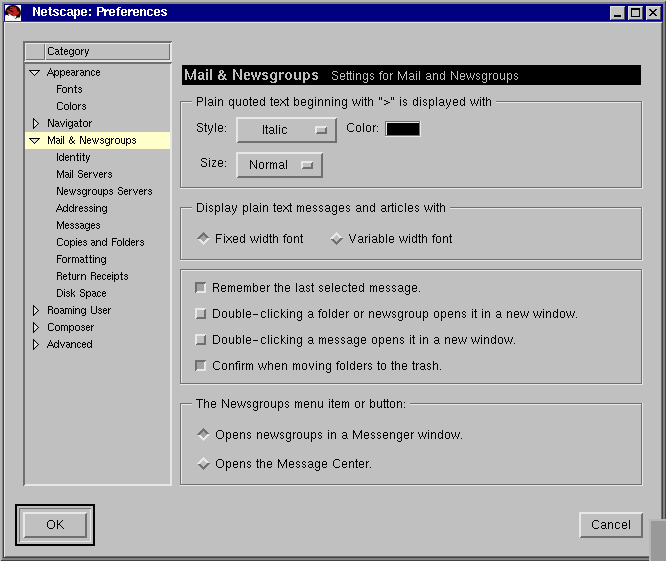This screenshot has height=561, width=666.
Task: Collapse the Appearance category tree
Action: pos(35,73)
